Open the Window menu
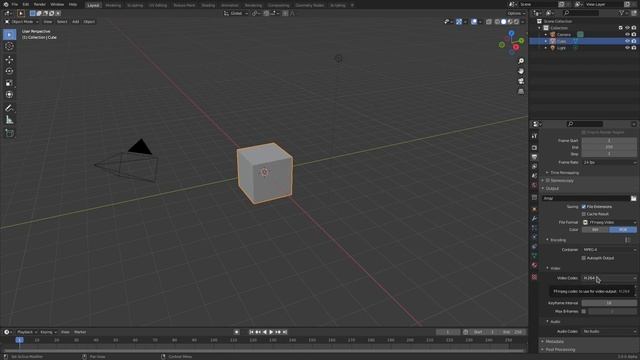This screenshot has height=360, width=640. [57, 4]
